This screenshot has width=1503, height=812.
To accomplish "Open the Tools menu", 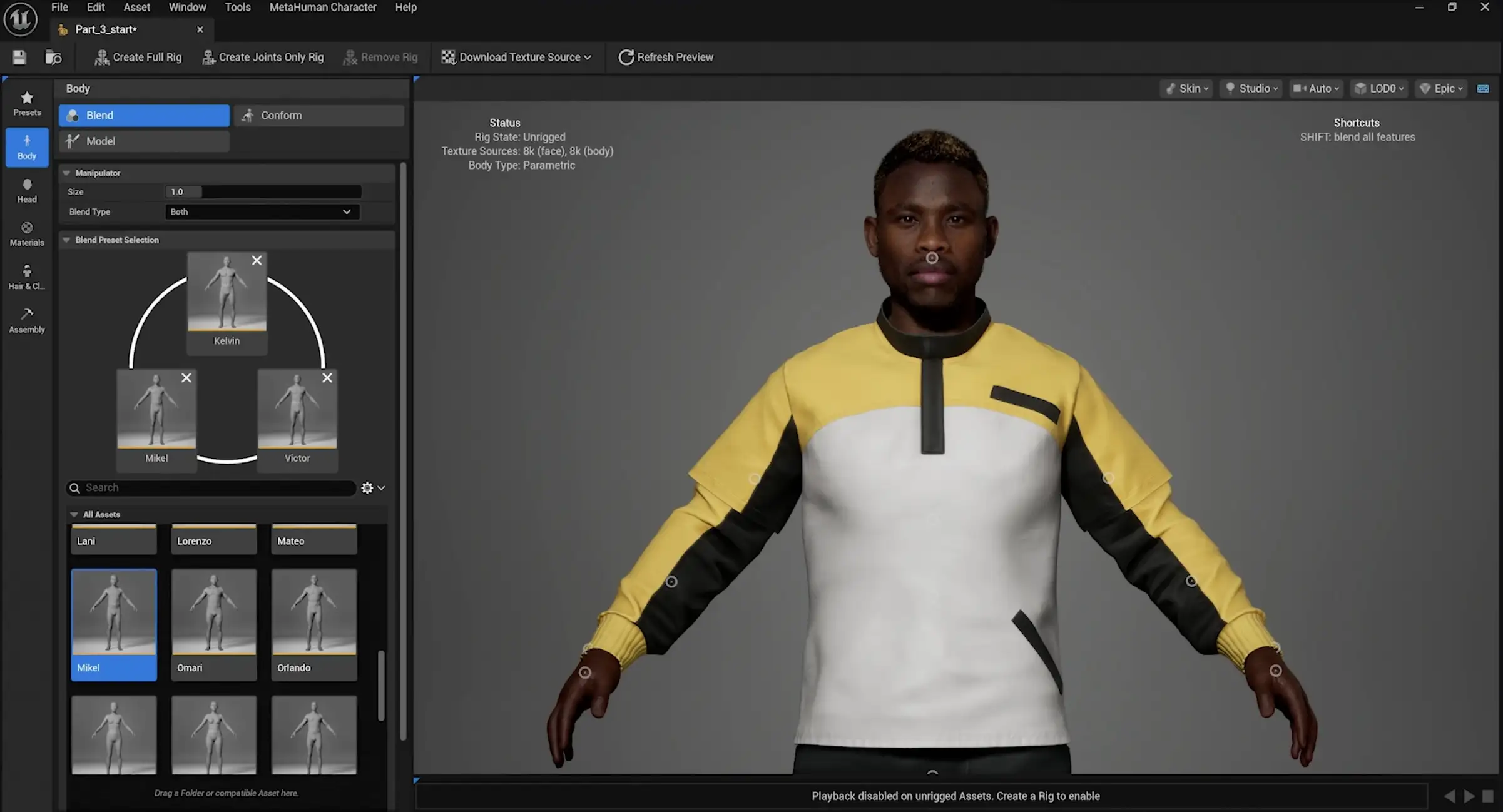I will (237, 8).
